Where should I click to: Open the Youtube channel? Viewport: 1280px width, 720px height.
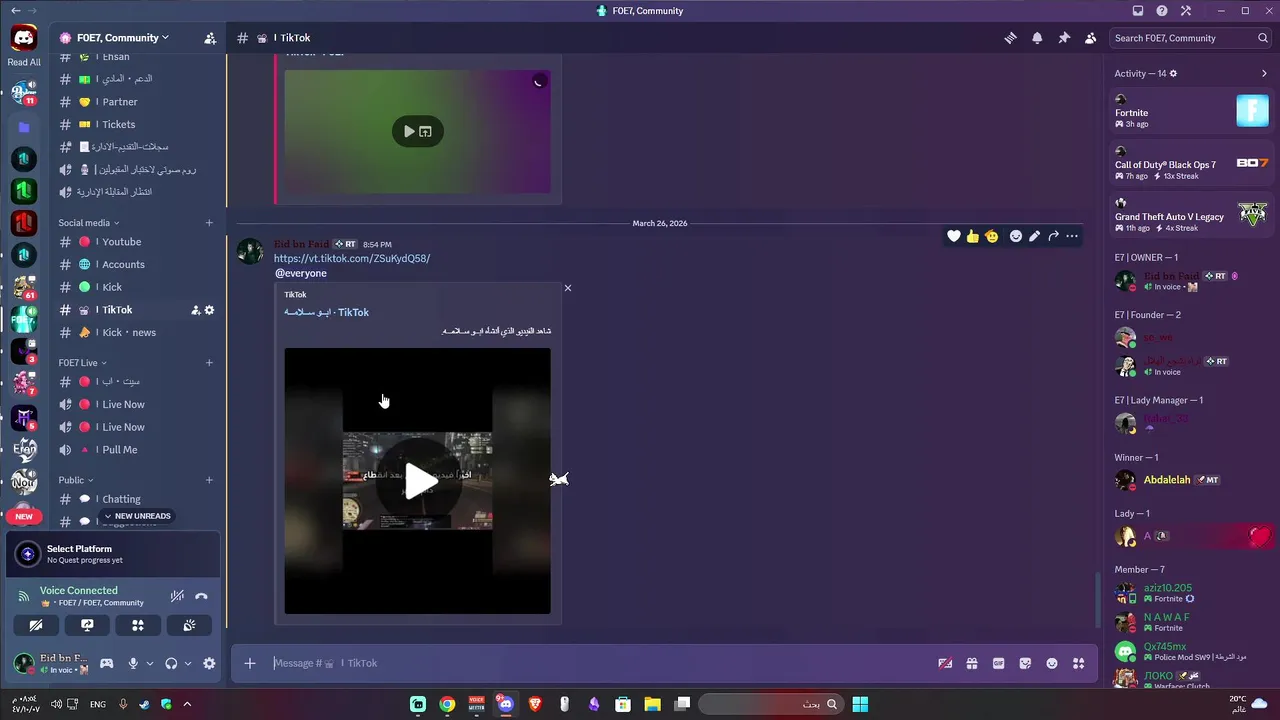137,242
